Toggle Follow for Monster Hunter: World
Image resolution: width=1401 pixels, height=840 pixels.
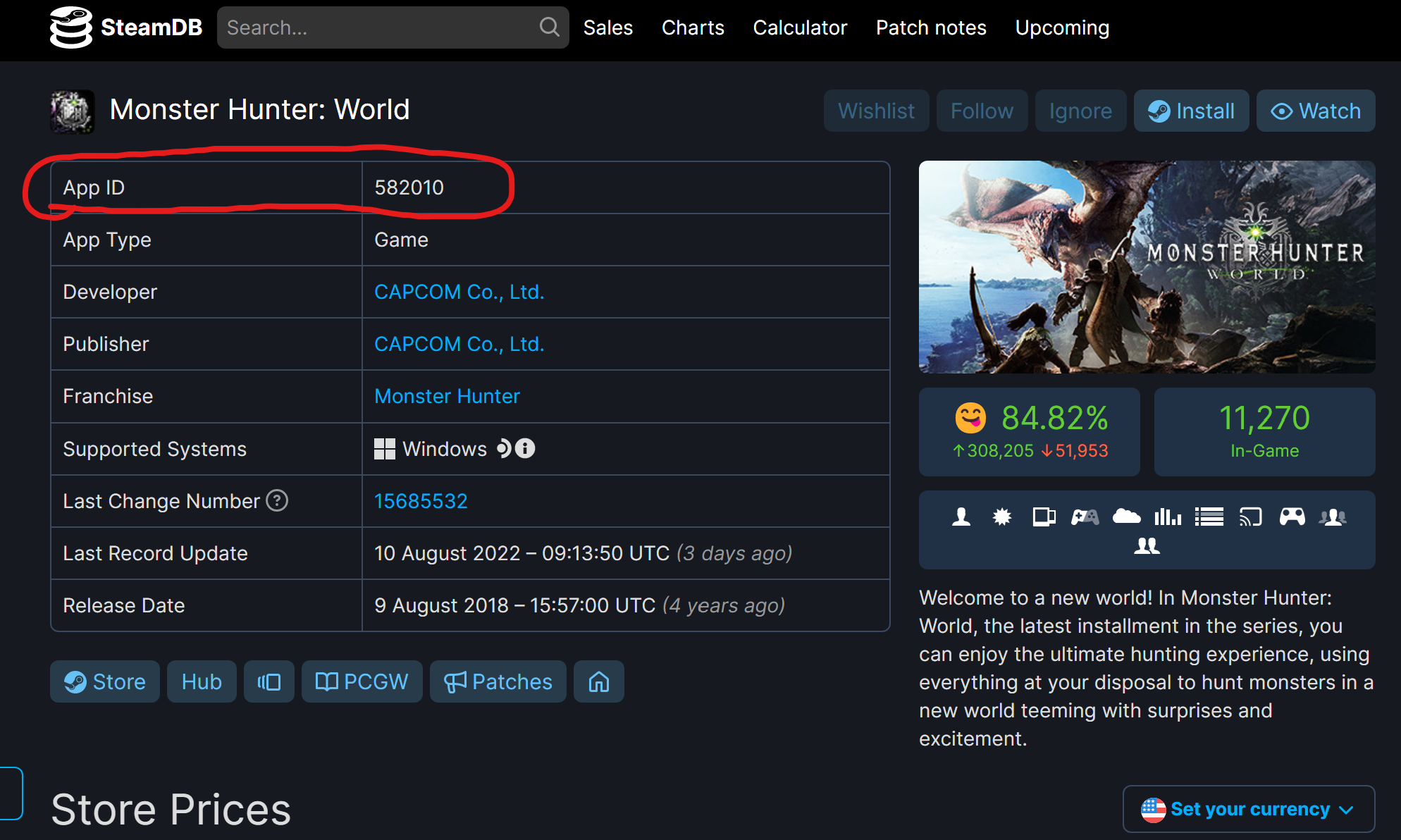(981, 111)
